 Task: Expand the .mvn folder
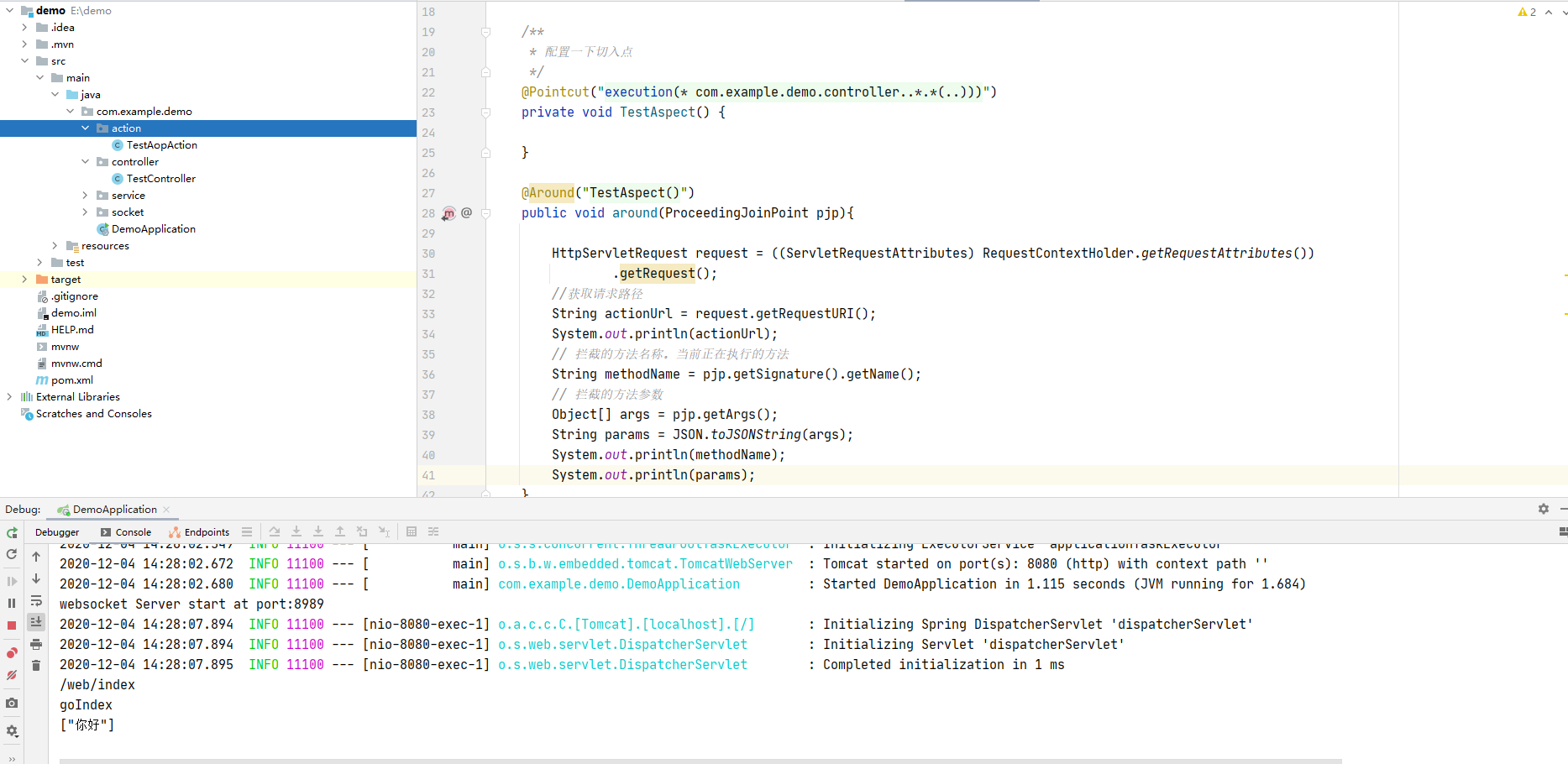(x=24, y=44)
